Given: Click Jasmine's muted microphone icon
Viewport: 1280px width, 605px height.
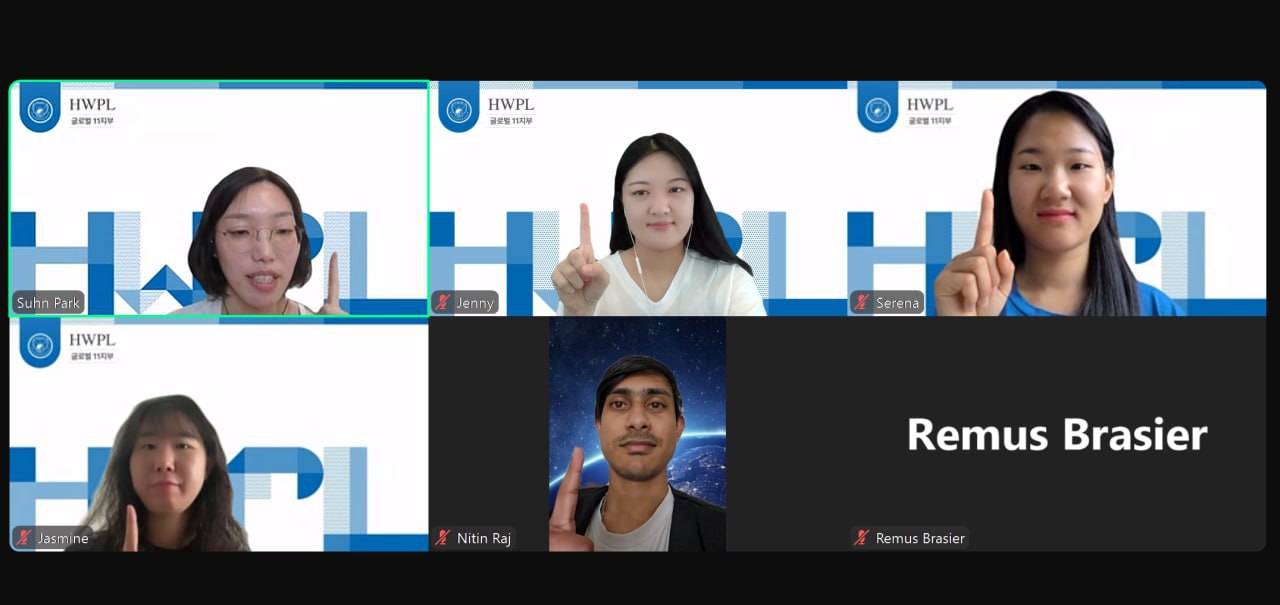Looking at the screenshot, I should pos(24,538).
